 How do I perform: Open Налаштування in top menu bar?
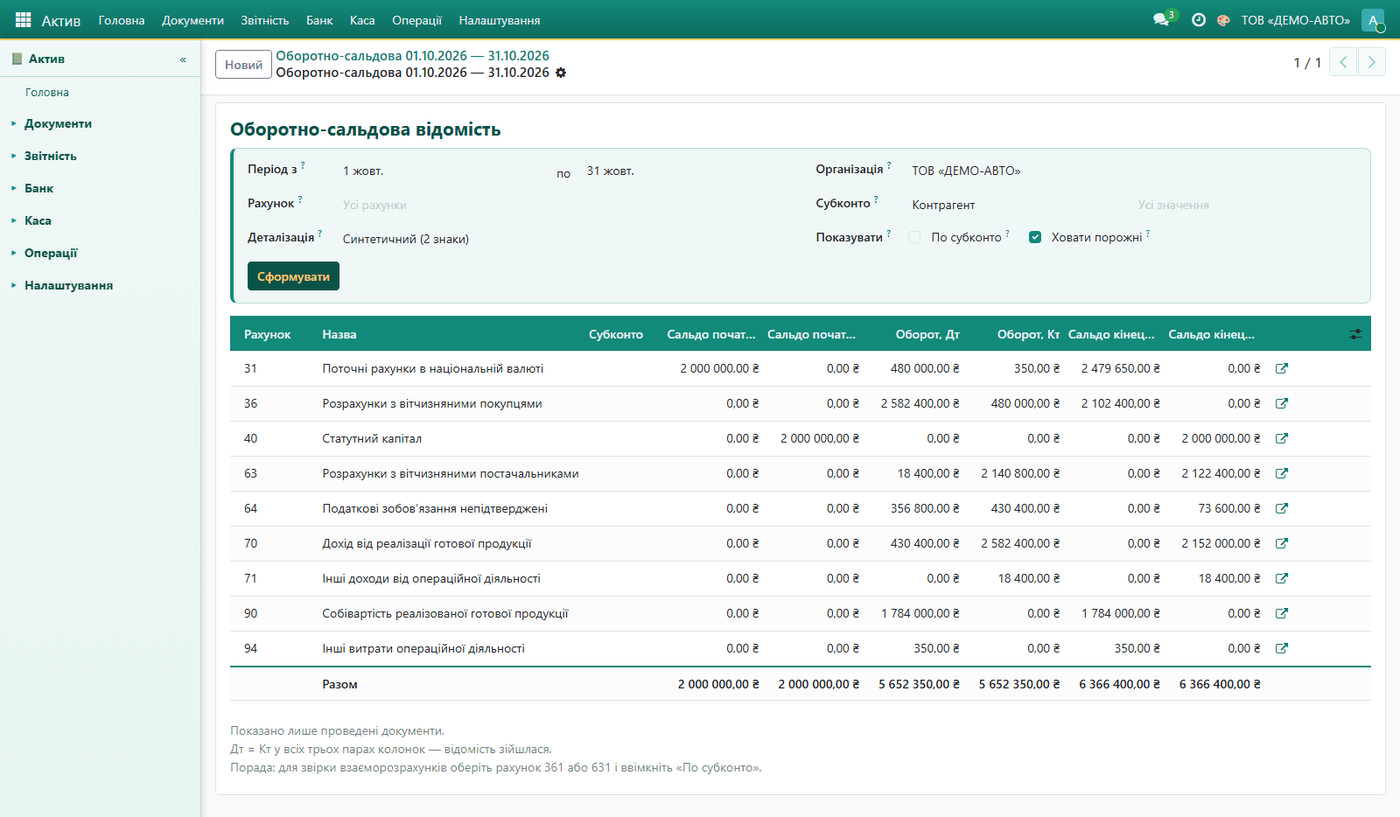[x=499, y=20]
